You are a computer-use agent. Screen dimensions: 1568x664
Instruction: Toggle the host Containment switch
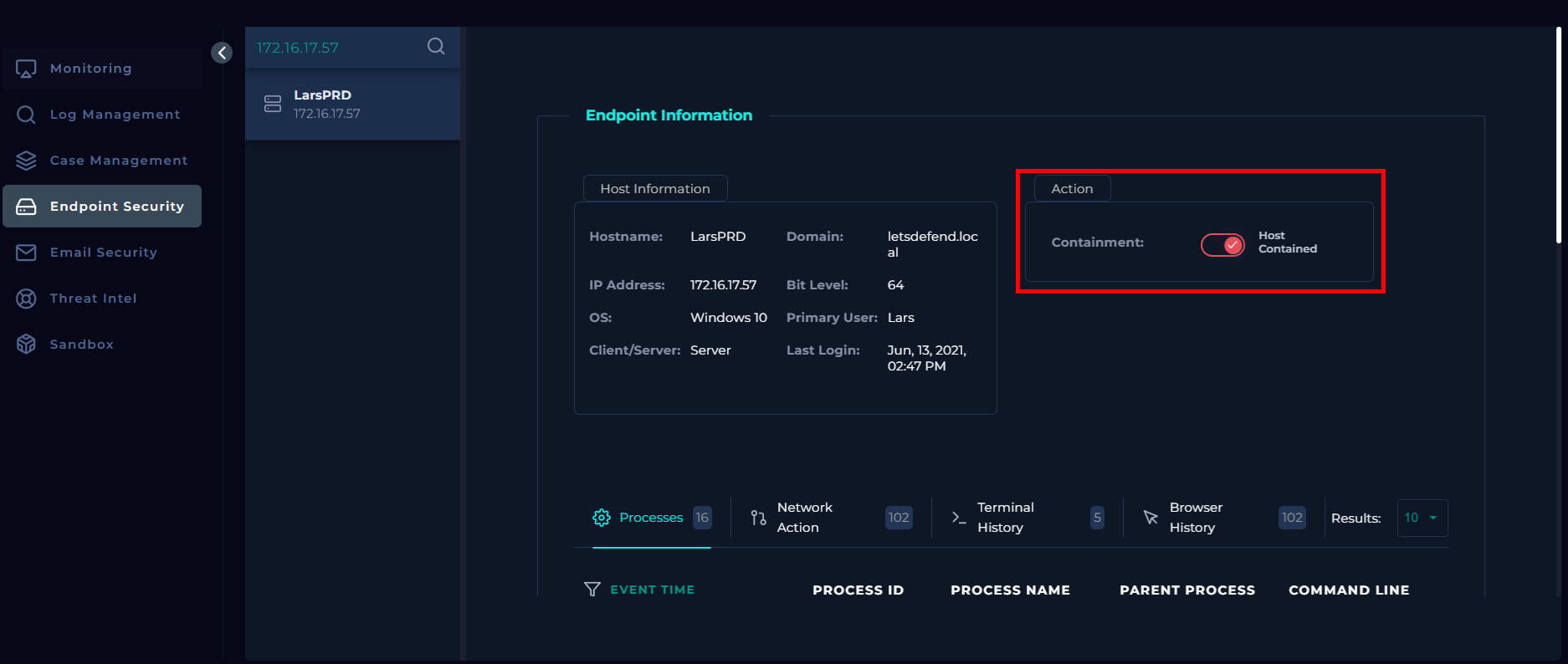pos(1222,244)
